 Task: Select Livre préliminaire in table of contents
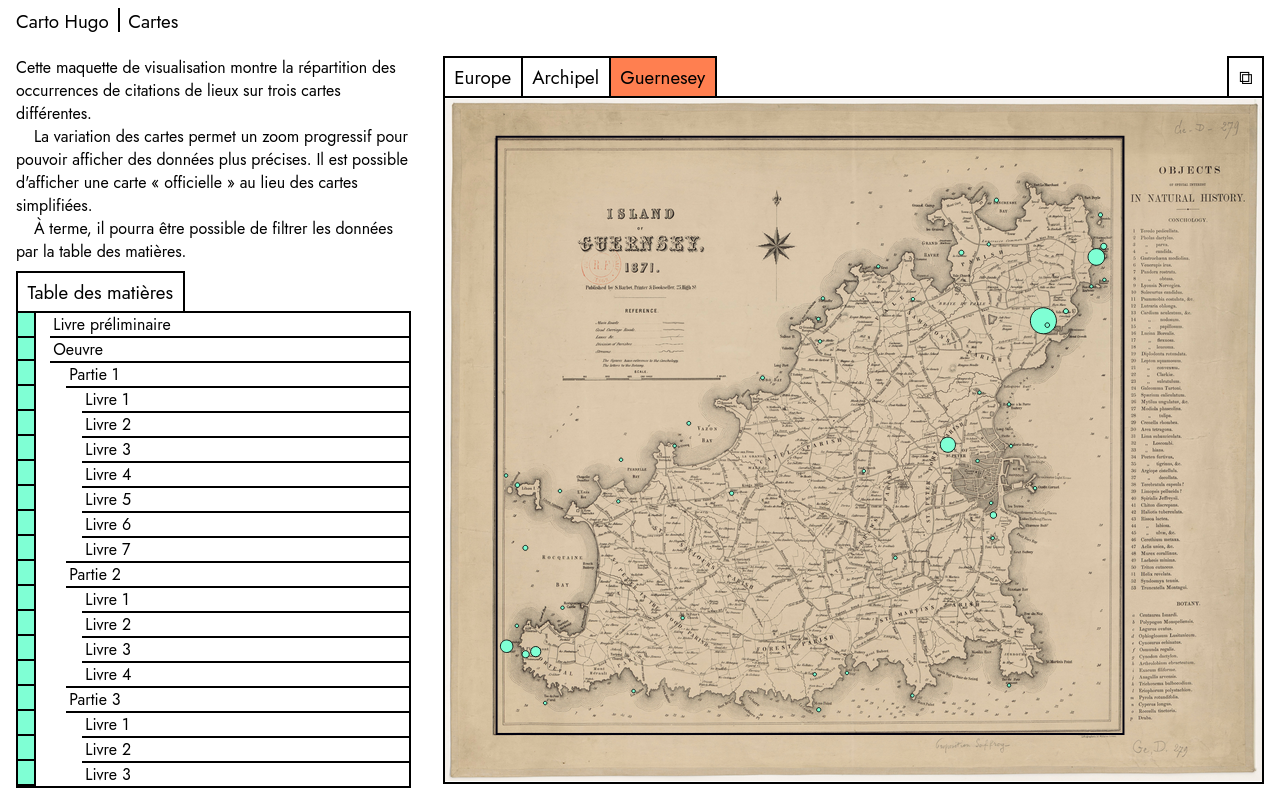pyautogui.click(x=230, y=324)
